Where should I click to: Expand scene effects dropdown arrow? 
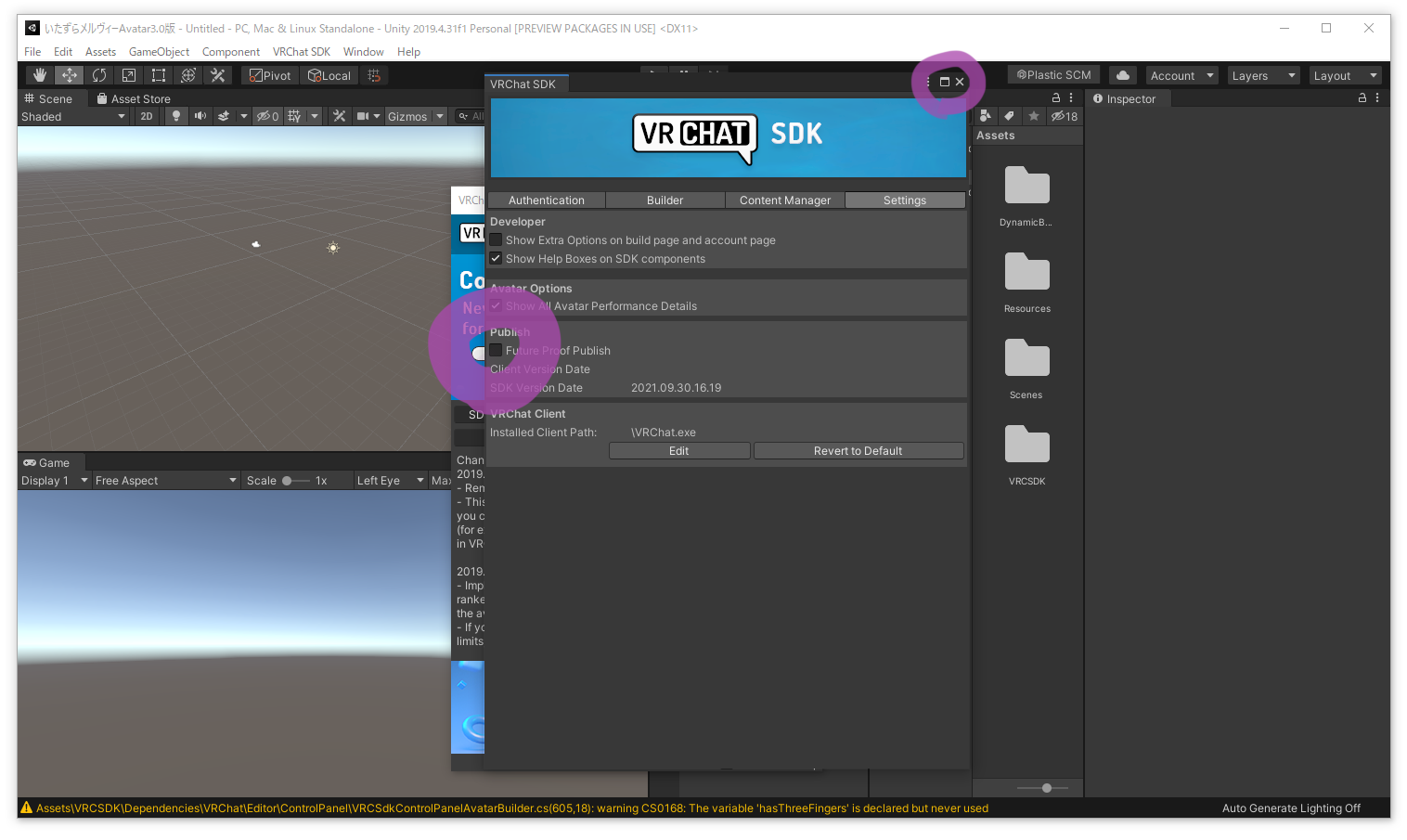[x=244, y=116]
